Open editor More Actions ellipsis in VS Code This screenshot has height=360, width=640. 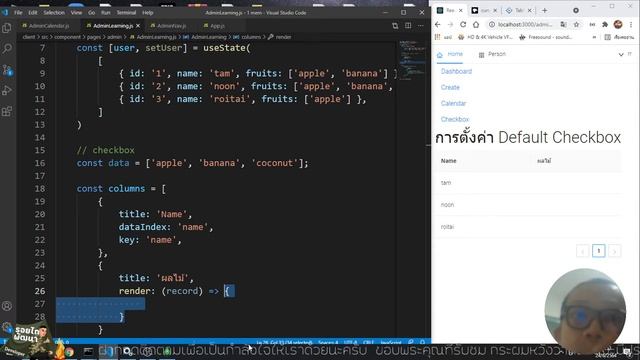[420, 25]
